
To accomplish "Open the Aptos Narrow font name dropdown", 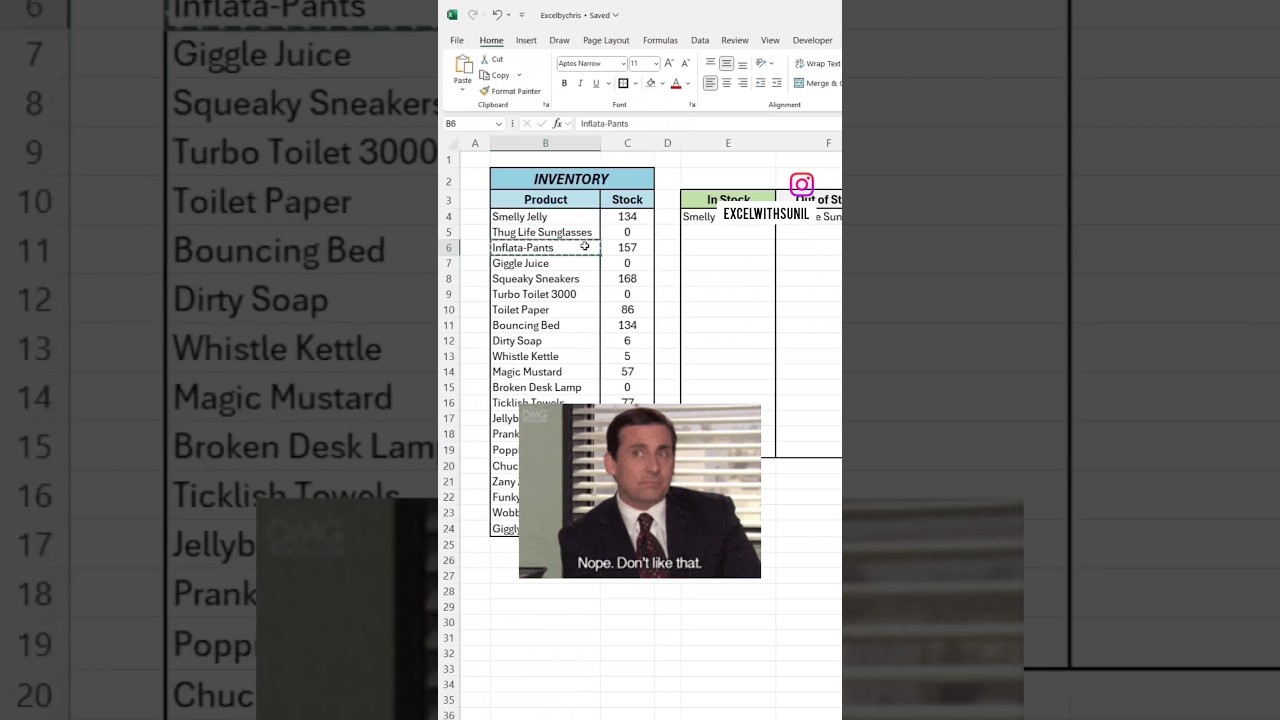I will pyautogui.click(x=623, y=64).
